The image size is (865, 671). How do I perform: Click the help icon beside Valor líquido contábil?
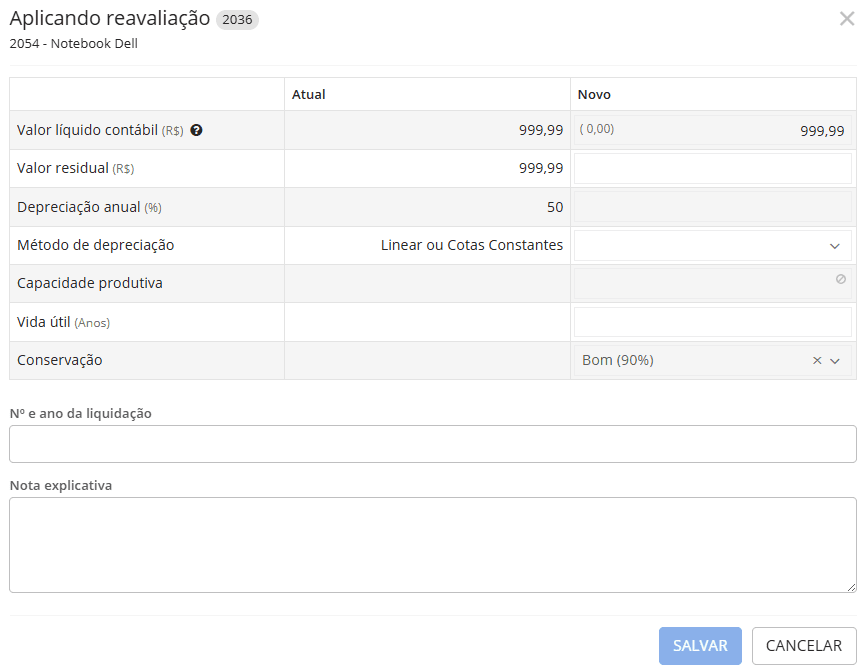coord(196,130)
